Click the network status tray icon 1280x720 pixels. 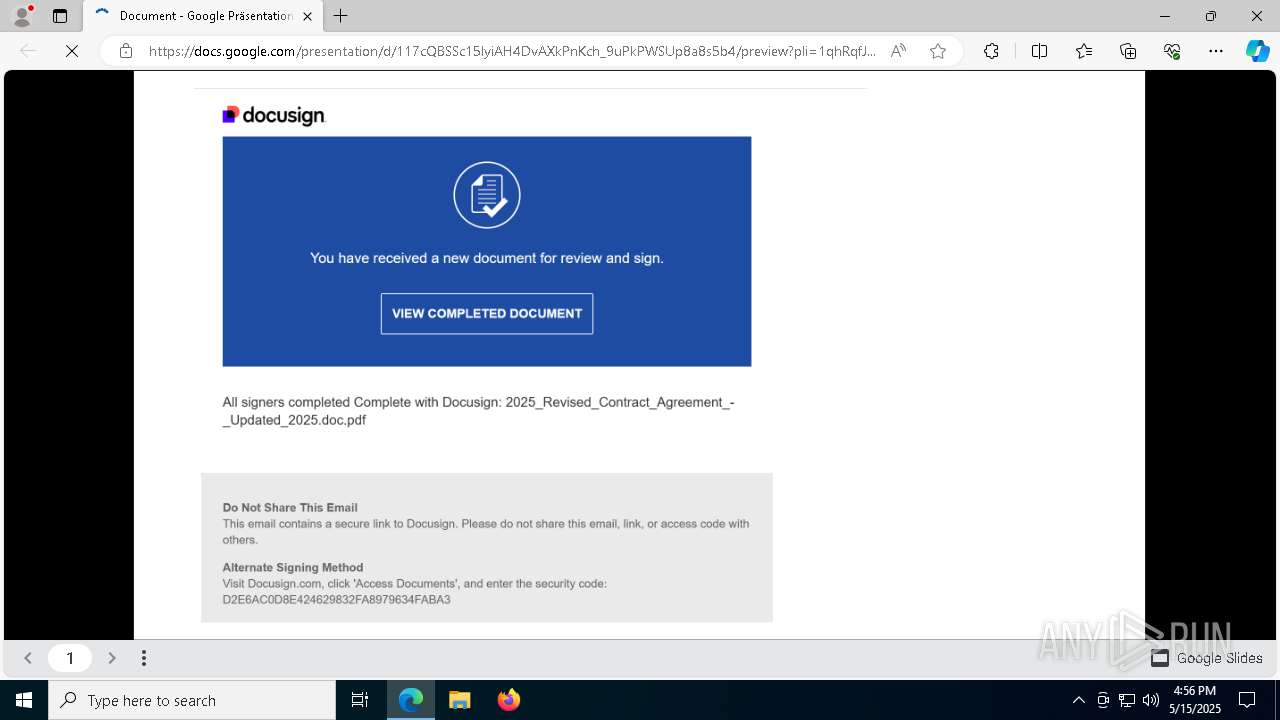tap(1127, 700)
